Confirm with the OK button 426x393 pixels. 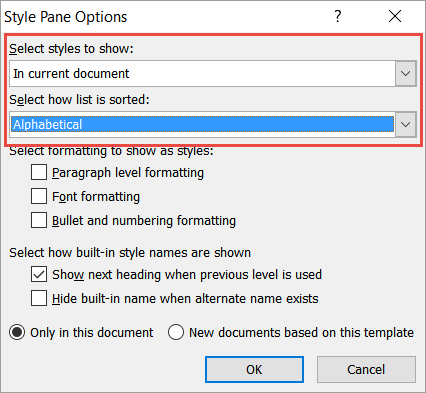[x=254, y=369]
